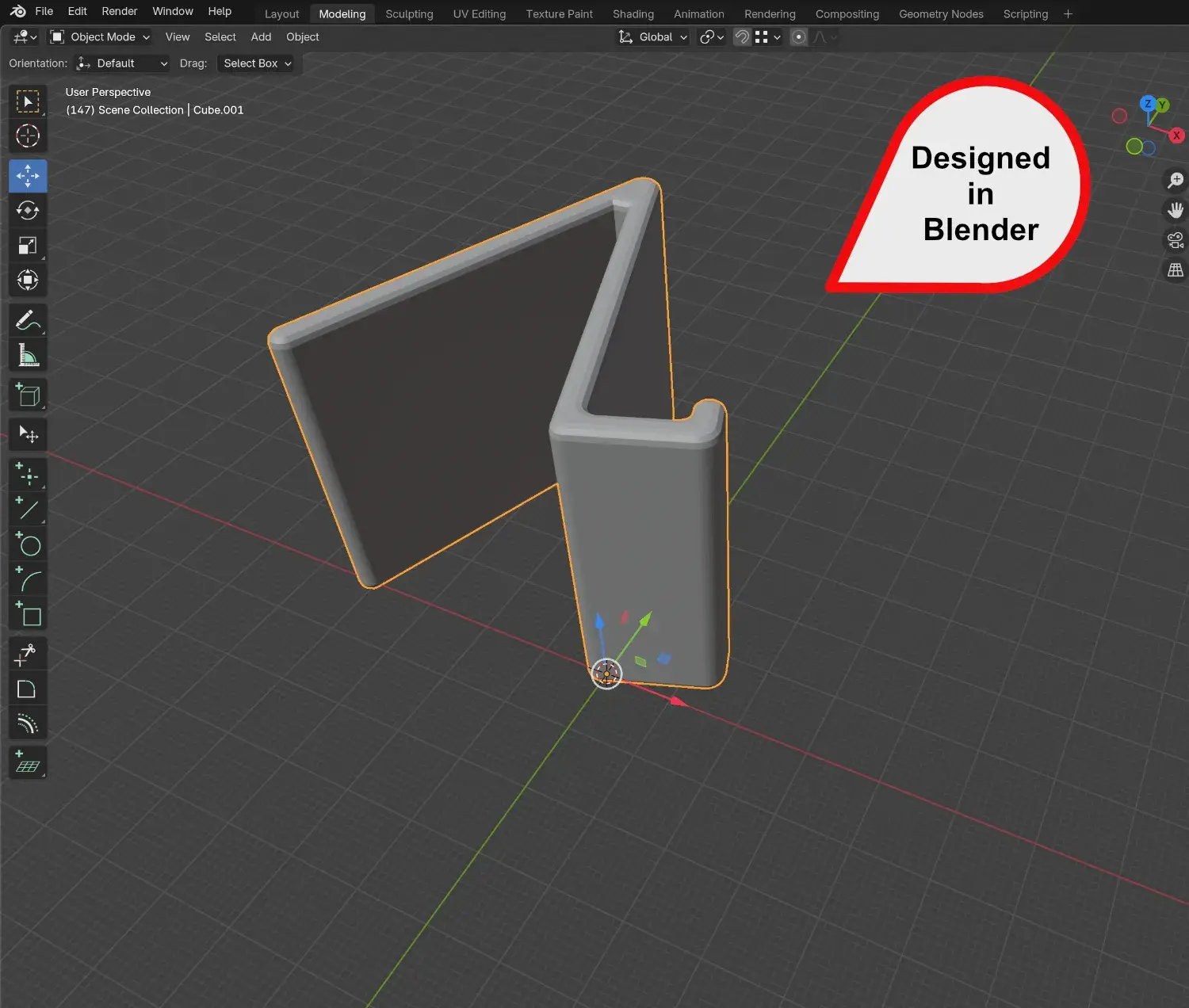Switch to the Compositing workspace tab

(x=847, y=14)
